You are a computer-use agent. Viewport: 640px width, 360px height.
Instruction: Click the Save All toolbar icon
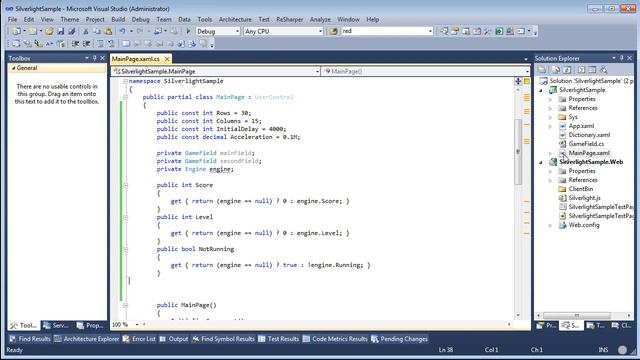[72, 31]
